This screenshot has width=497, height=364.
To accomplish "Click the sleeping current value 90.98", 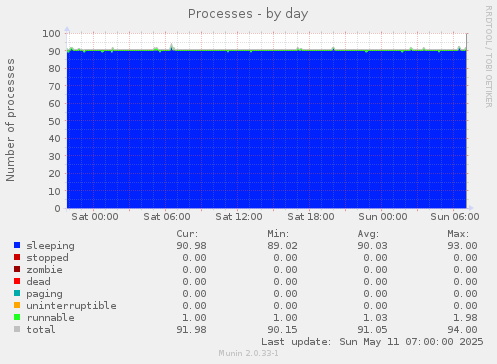I will 192,246.
